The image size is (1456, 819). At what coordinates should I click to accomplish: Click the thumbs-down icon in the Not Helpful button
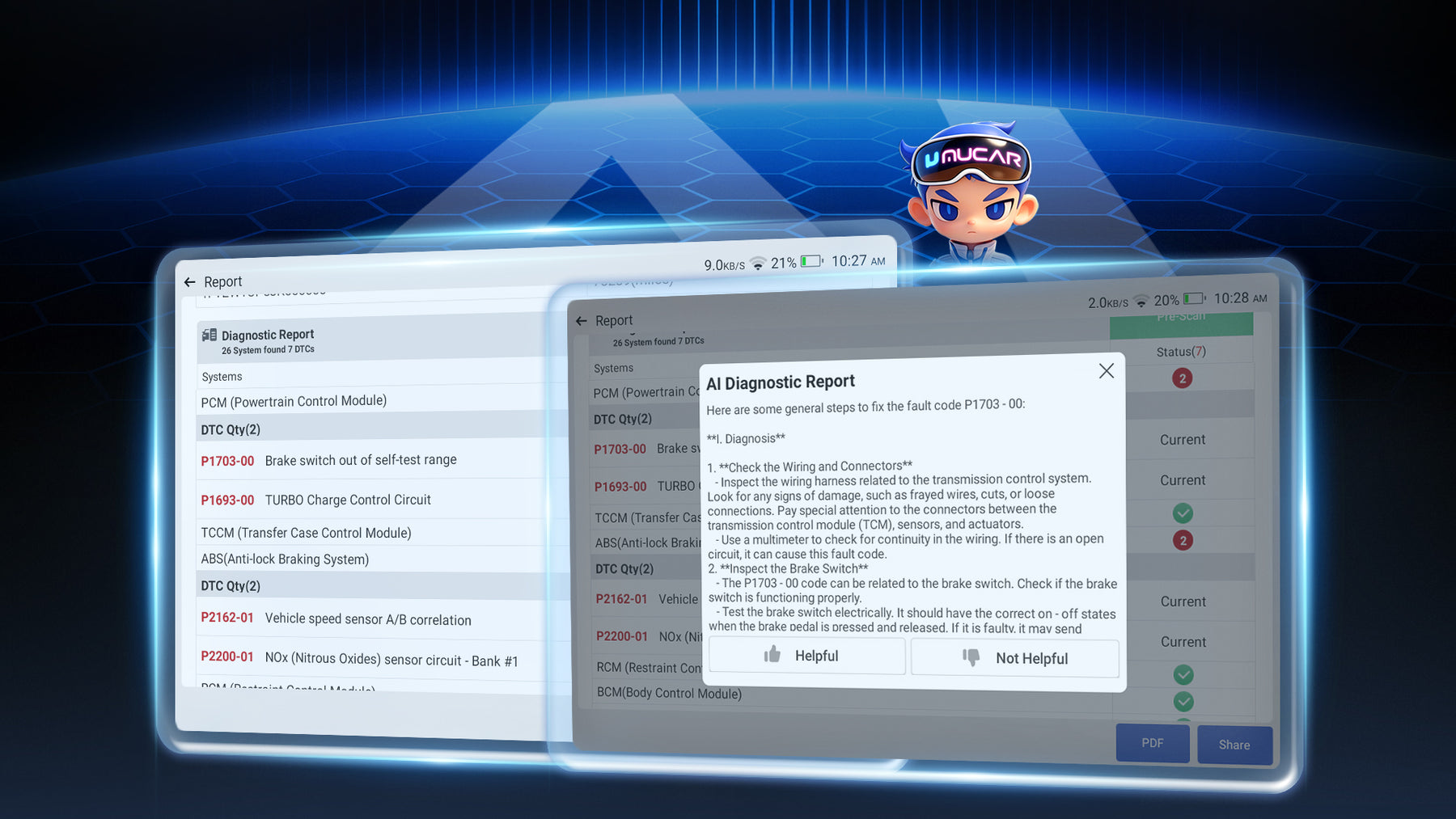pyautogui.click(x=971, y=657)
